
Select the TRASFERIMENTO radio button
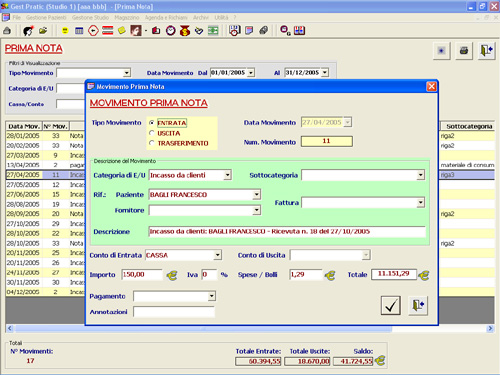tap(152, 143)
